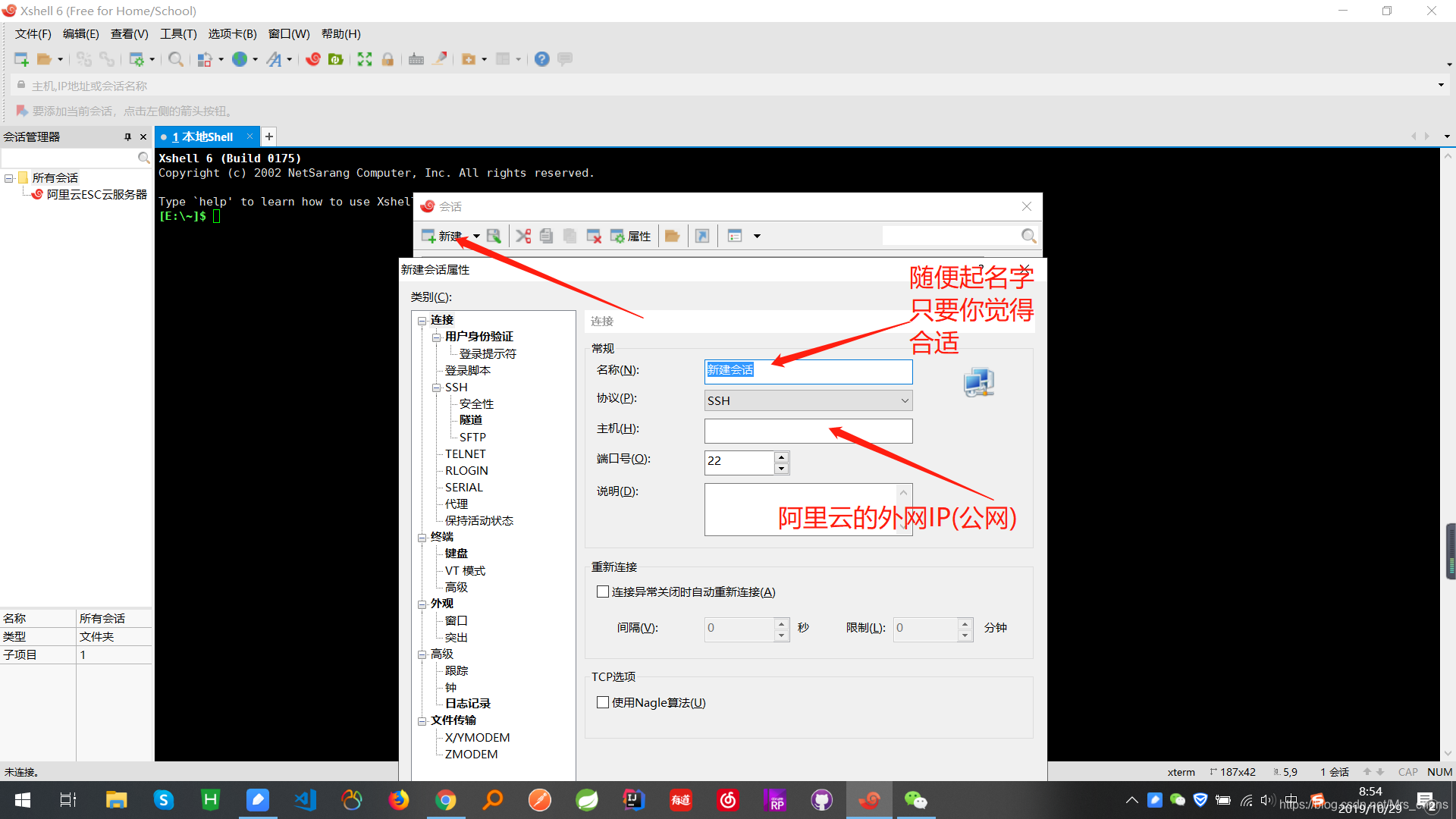The height and width of the screenshot is (819, 1456).
Task: Enable the Use Nagle algorithm checkbox
Action: click(x=603, y=702)
